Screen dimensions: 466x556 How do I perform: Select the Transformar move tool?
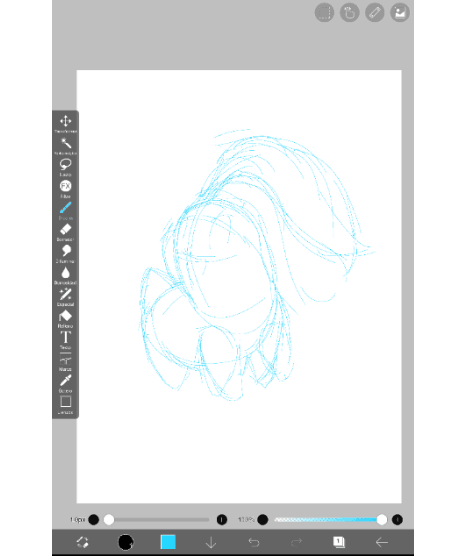[x=66, y=123]
